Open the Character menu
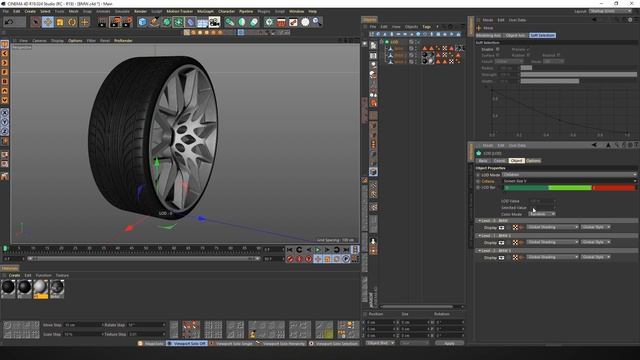 click(226, 11)
